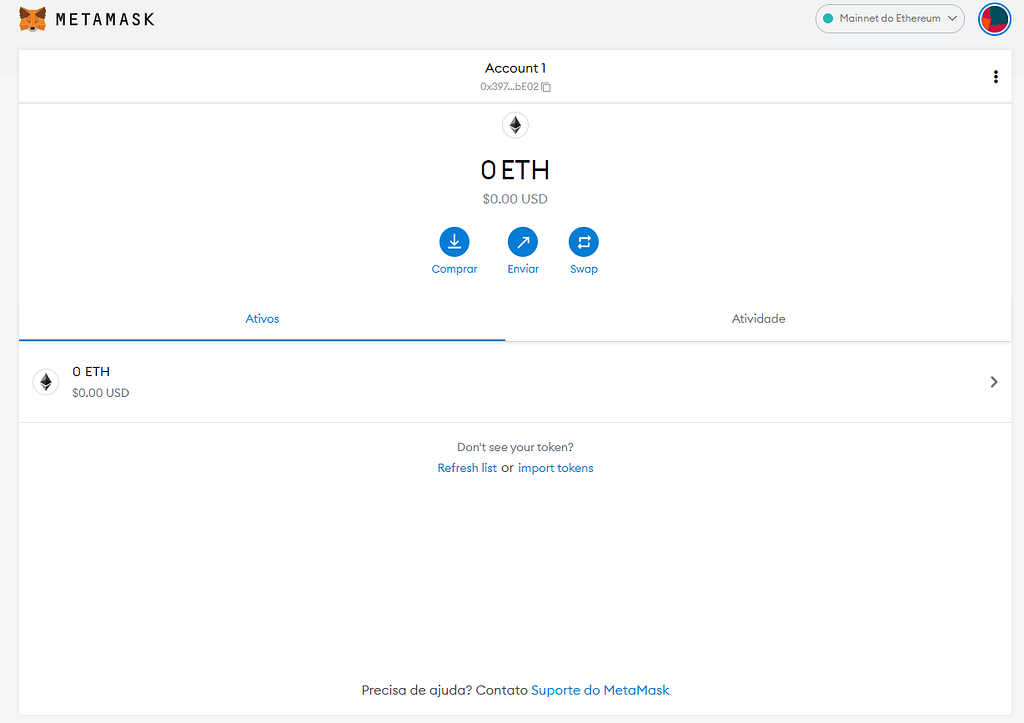The height and width of the screenshot is (723, 1024).
Task: Click the import tokens link
Action: (556, 468)
